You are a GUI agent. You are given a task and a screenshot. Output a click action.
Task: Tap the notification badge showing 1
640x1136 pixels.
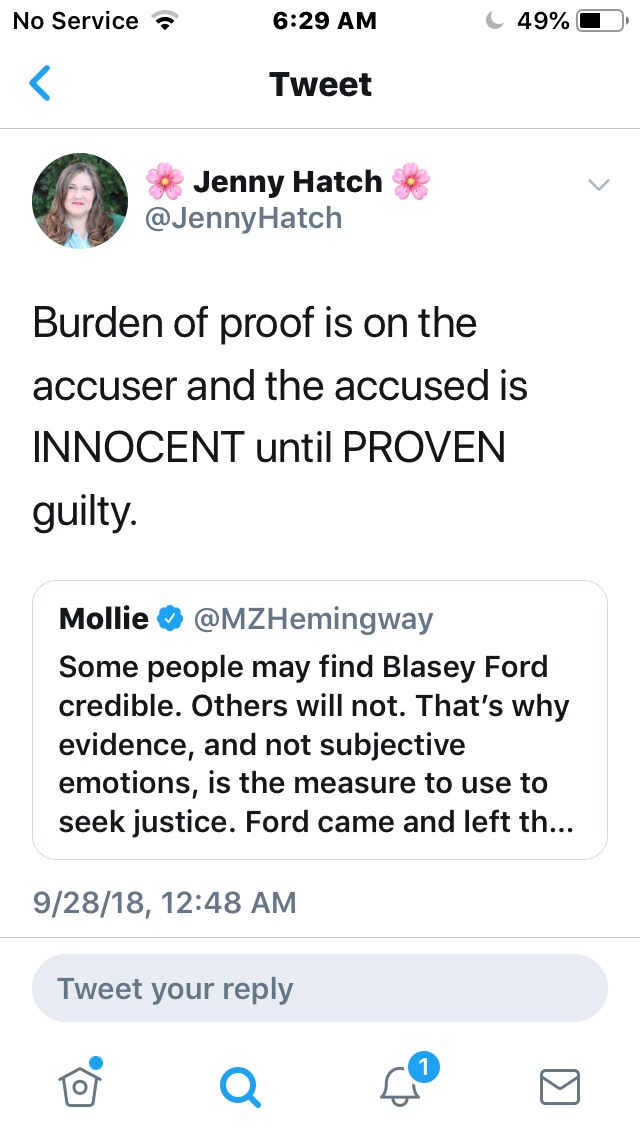click(x=425, y=1068)
